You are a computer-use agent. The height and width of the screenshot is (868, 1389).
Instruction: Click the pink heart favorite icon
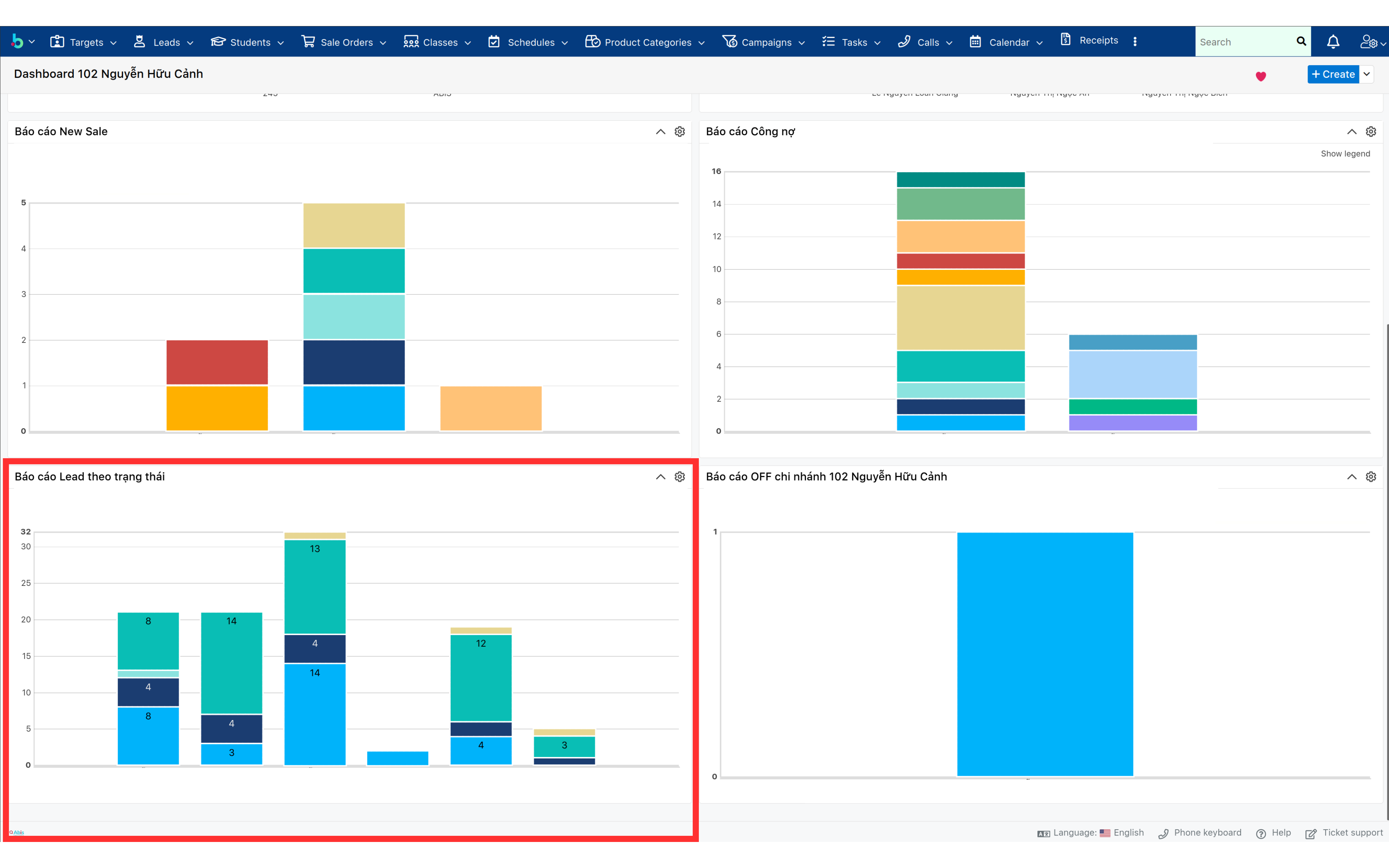[x=1261, y=76]
